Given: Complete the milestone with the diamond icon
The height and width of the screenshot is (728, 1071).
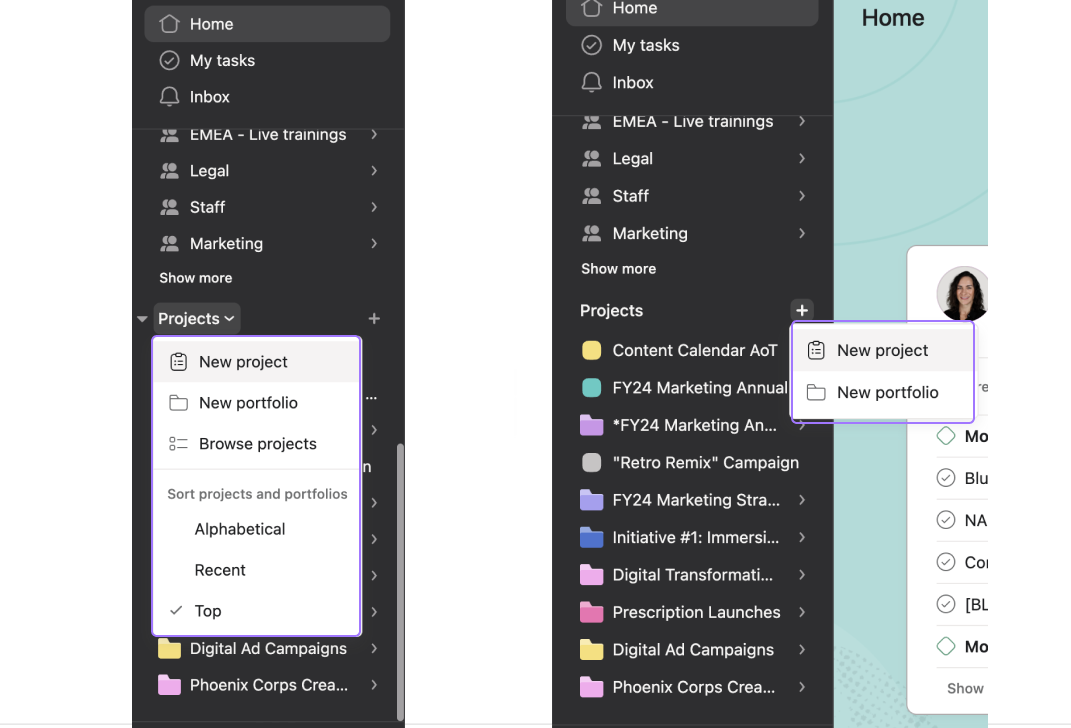Looking at the screenshot, I should [x=944, y=436].
